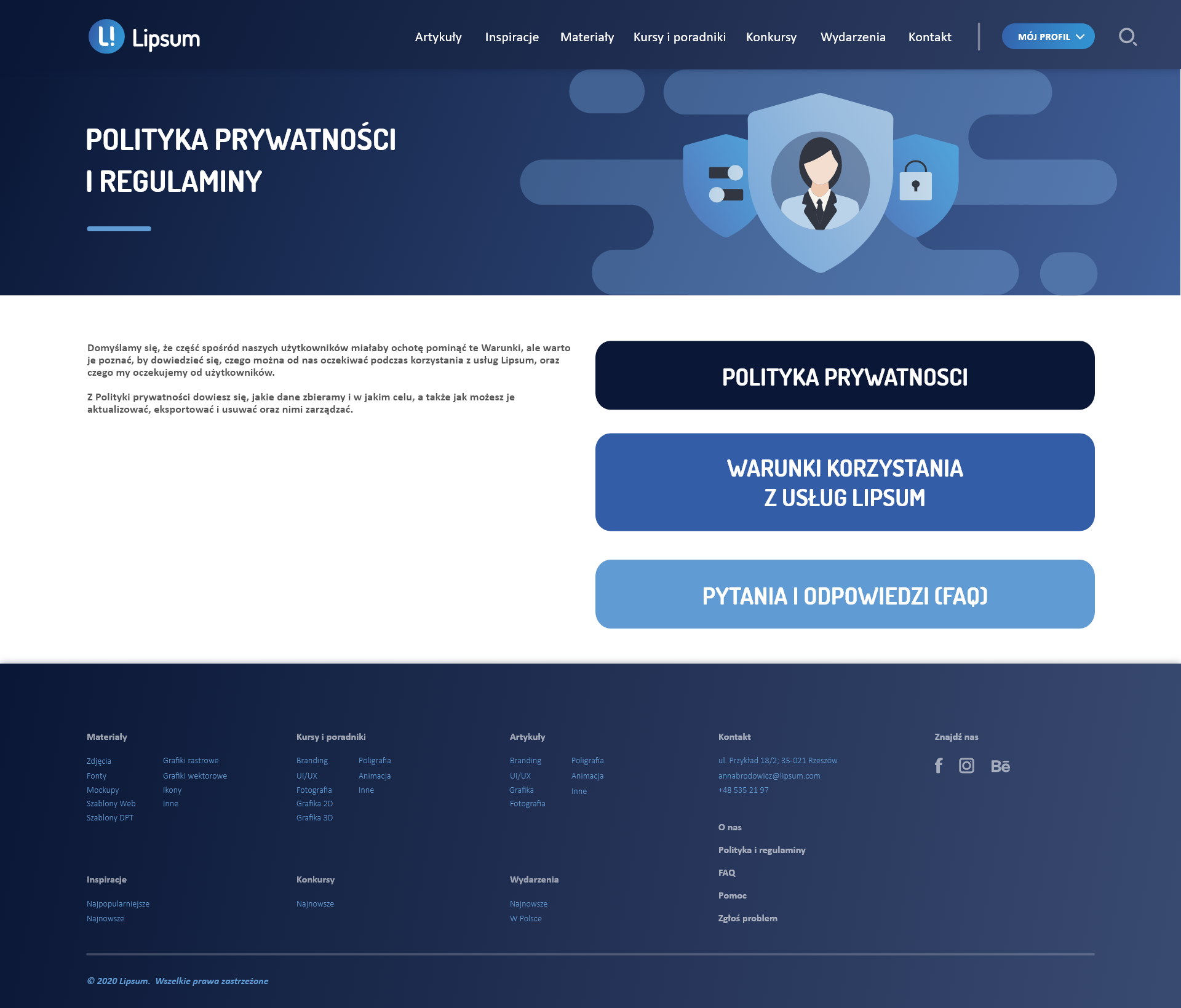The height and width of the screenshot is (1008, 1181).
Task: Open the Instagram social icon
Action: pyautogui.click(x=966, y=766)
